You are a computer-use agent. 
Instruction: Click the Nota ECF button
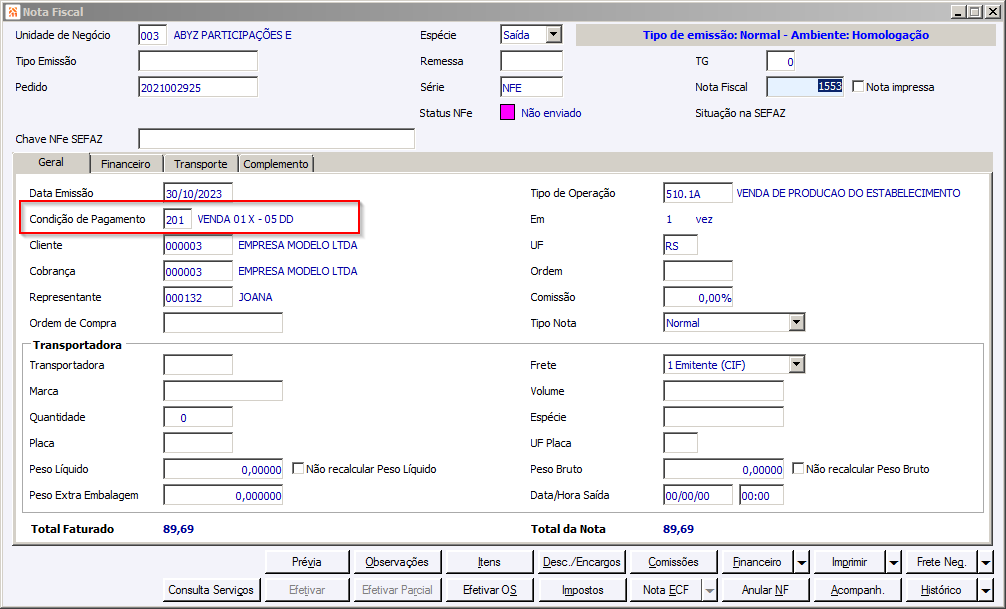coord(666,590)
